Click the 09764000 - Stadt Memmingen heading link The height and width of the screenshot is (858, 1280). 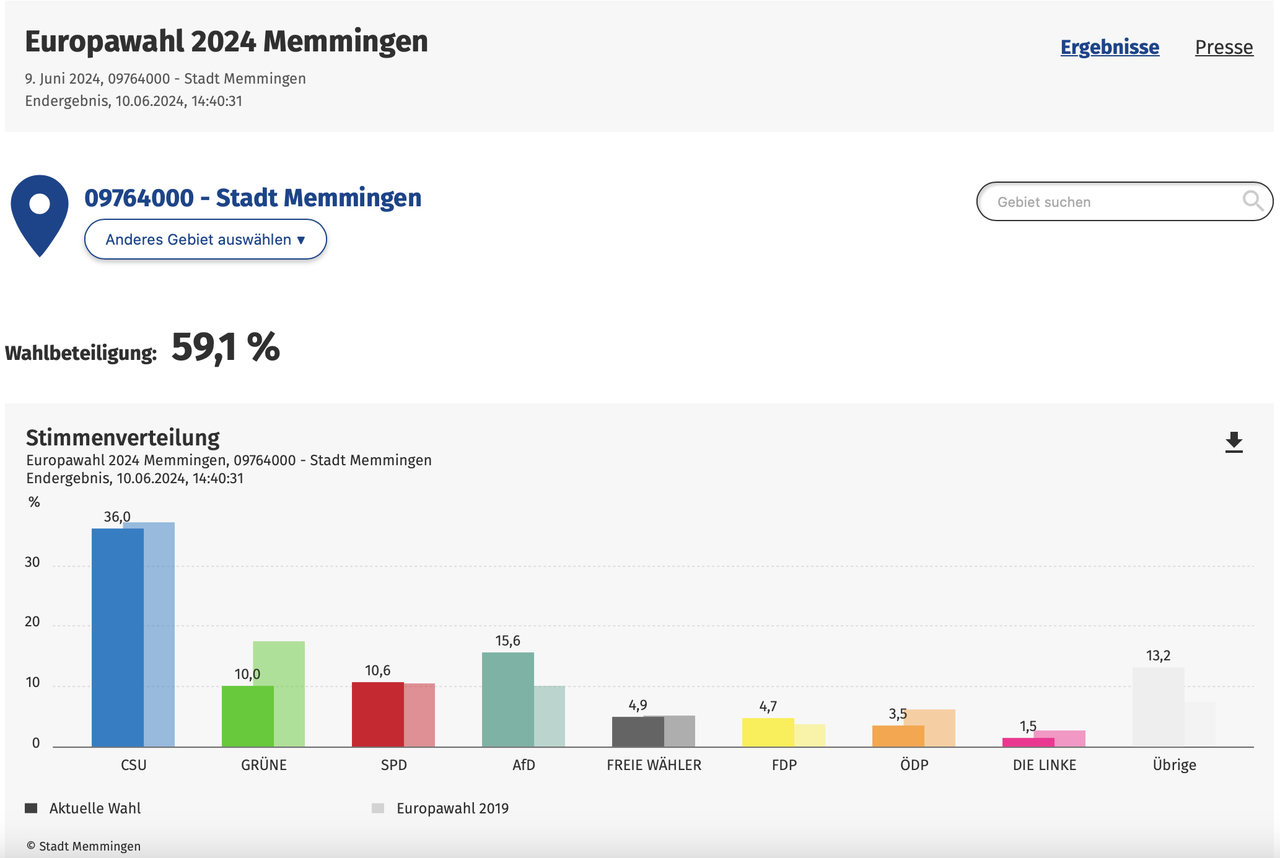click(253, 198)
